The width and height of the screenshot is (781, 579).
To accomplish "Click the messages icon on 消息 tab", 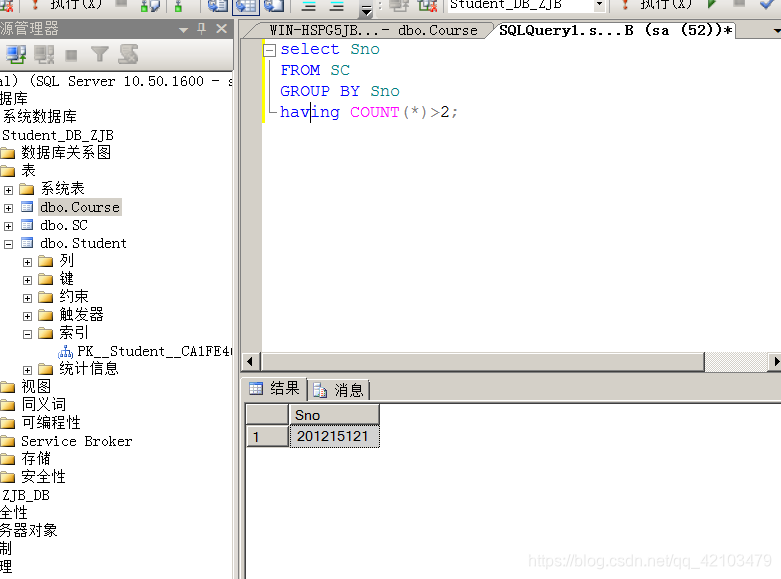I will click(320, 390).
